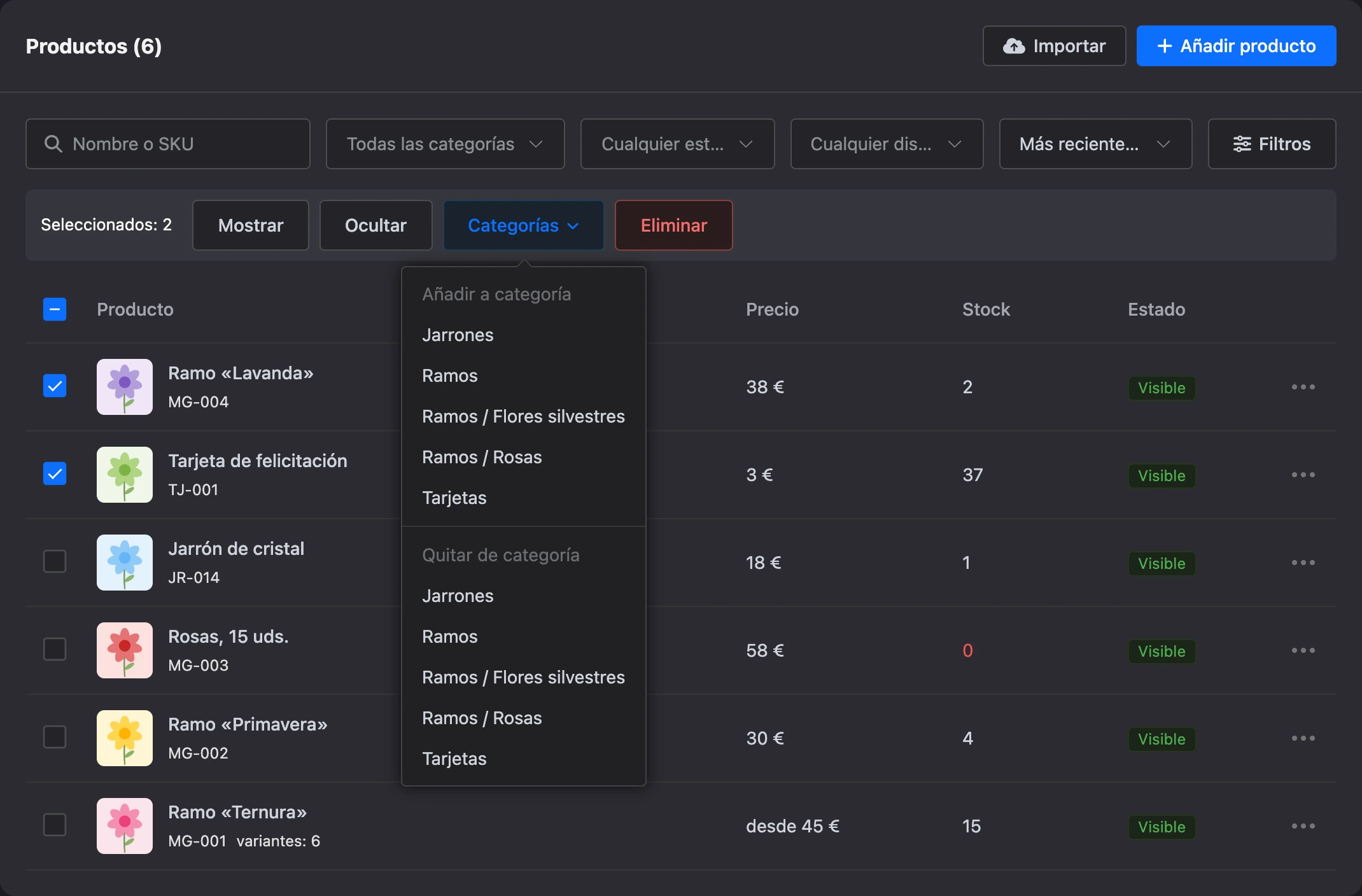
Task: Click the Ramo «Lavanda» purple flower thumbnail
Action: 125,387
